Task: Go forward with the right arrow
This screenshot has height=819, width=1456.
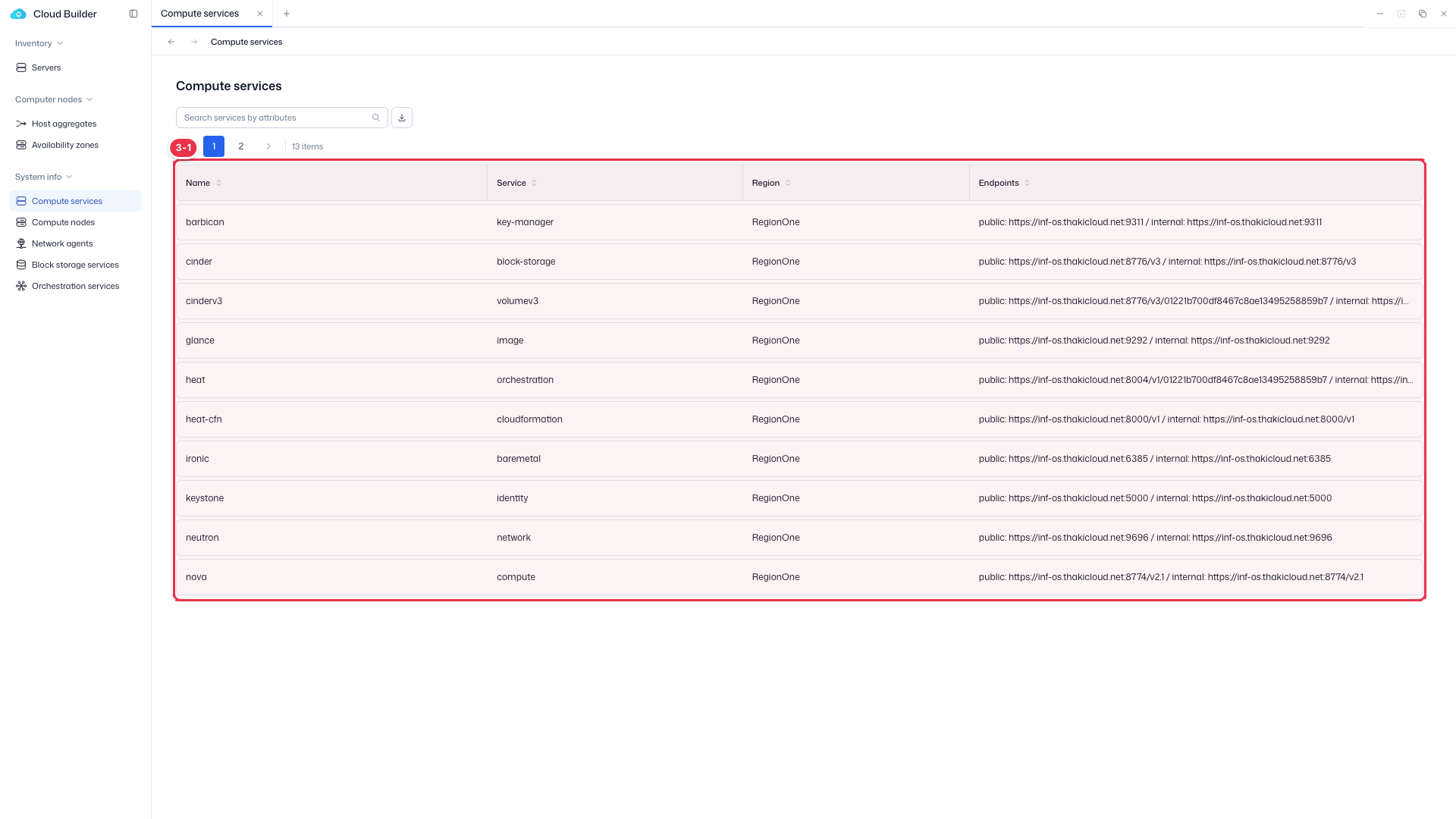Action: coord(194,42)
